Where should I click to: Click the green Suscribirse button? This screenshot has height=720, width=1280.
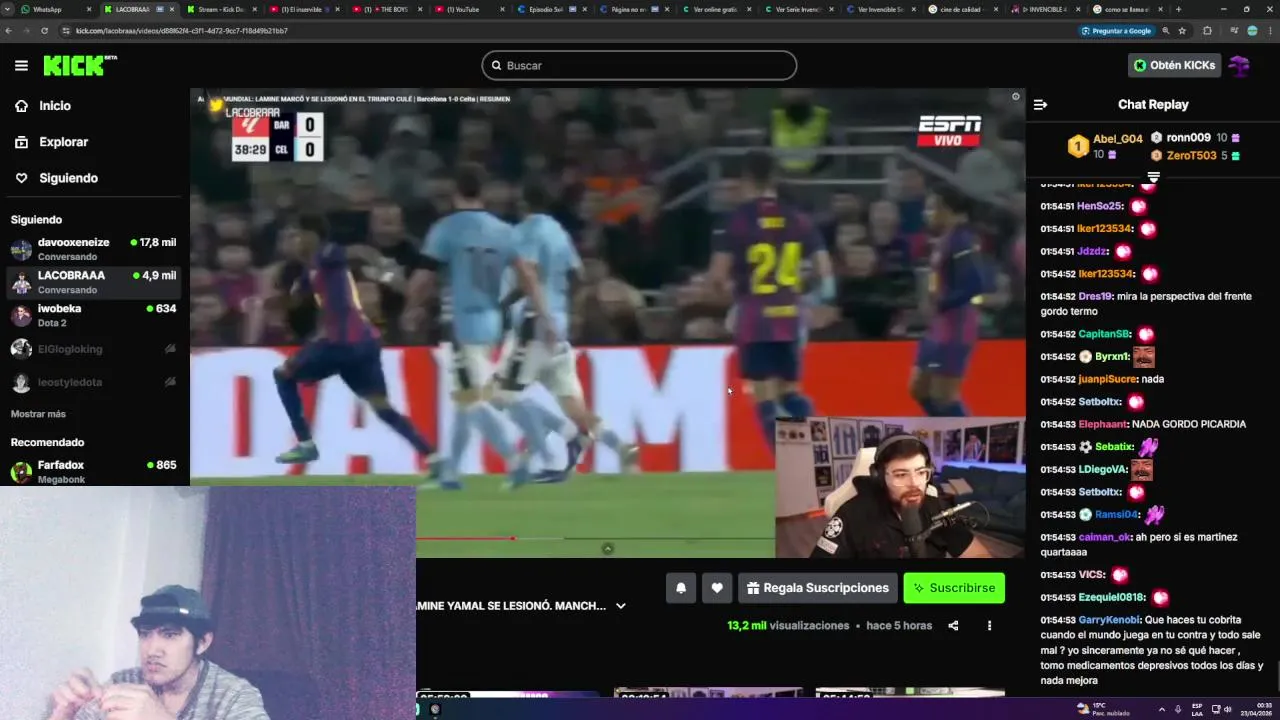pos(954,588)
